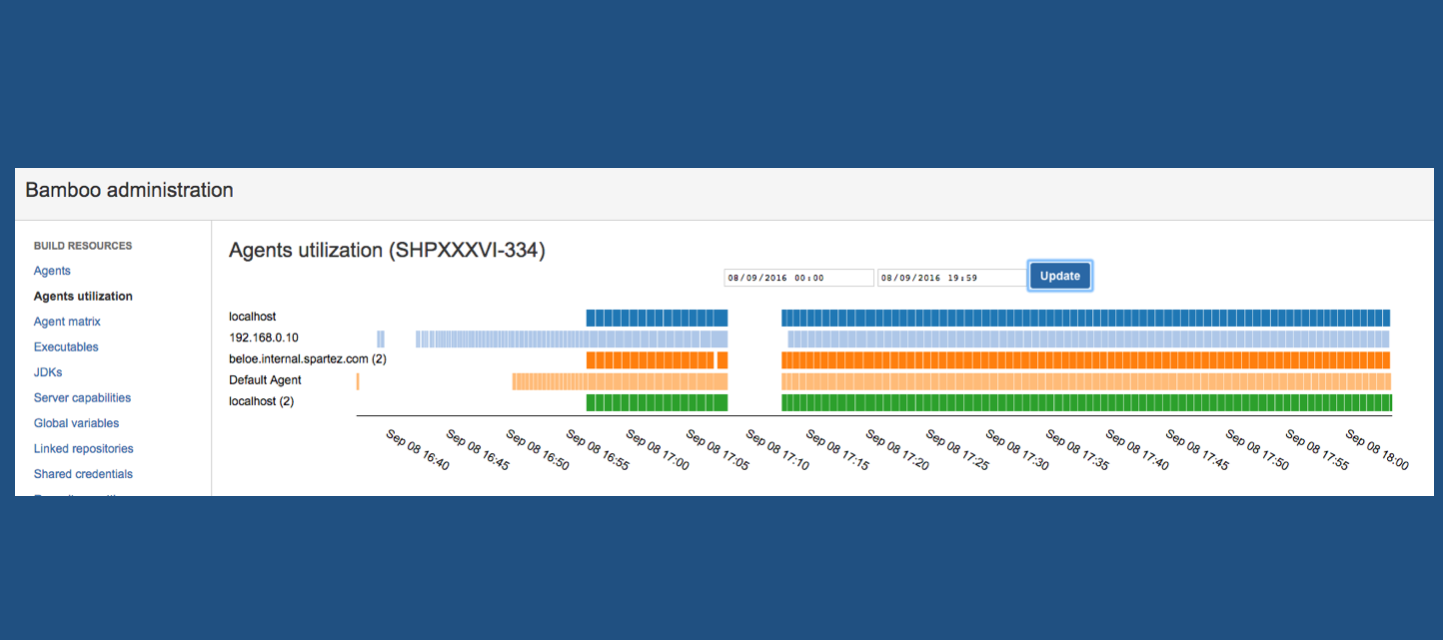
Task: Open the Global variables page
Action: click(76, 423)
